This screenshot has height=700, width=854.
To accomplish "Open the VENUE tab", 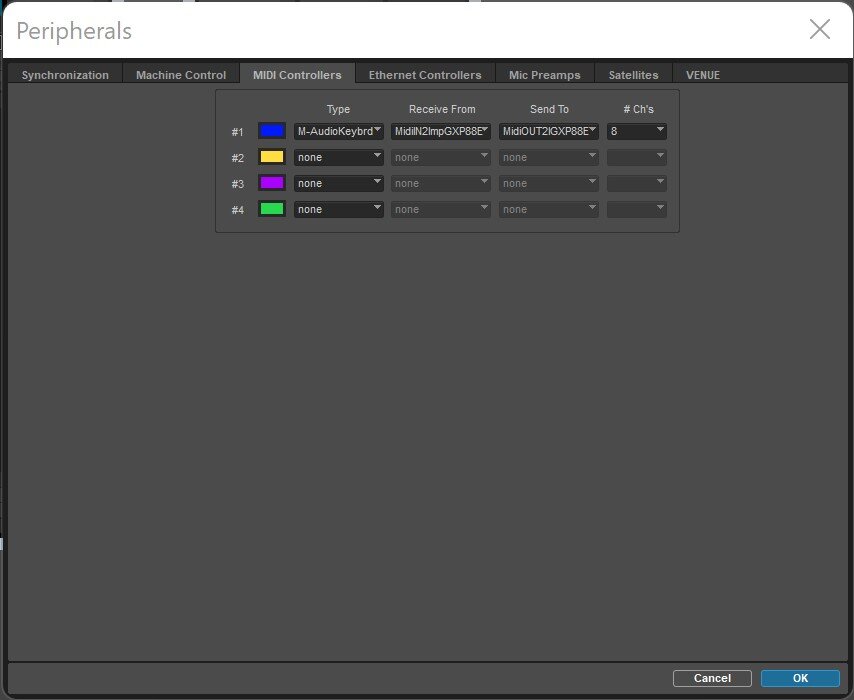I will tap(702, 74).
